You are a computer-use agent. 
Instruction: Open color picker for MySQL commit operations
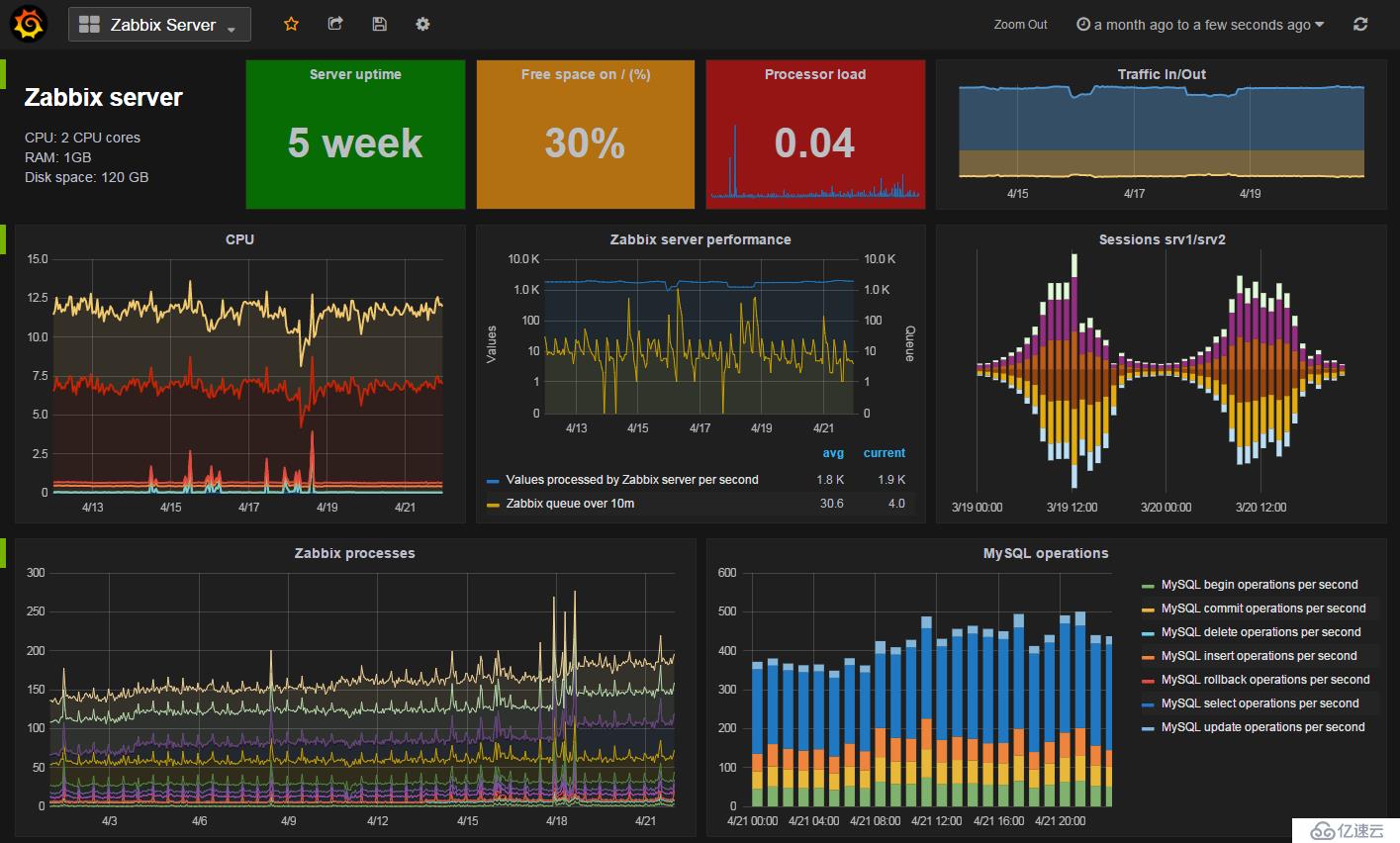click(1148, 609)
